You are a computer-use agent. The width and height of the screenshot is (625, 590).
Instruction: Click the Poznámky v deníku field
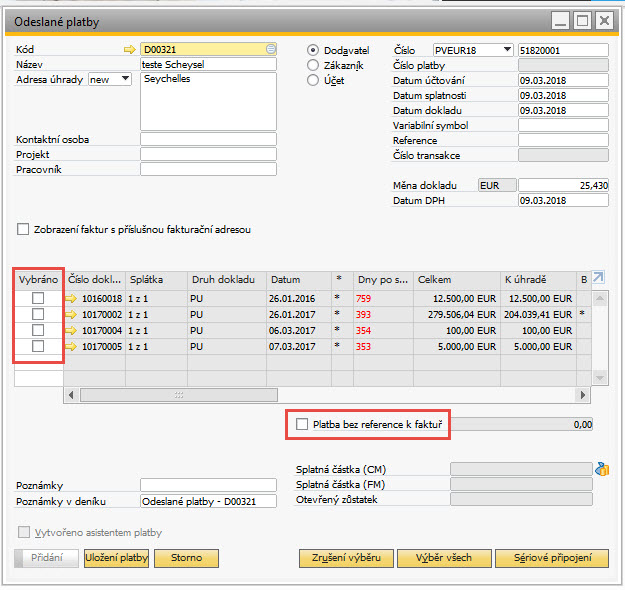(208, 501)
